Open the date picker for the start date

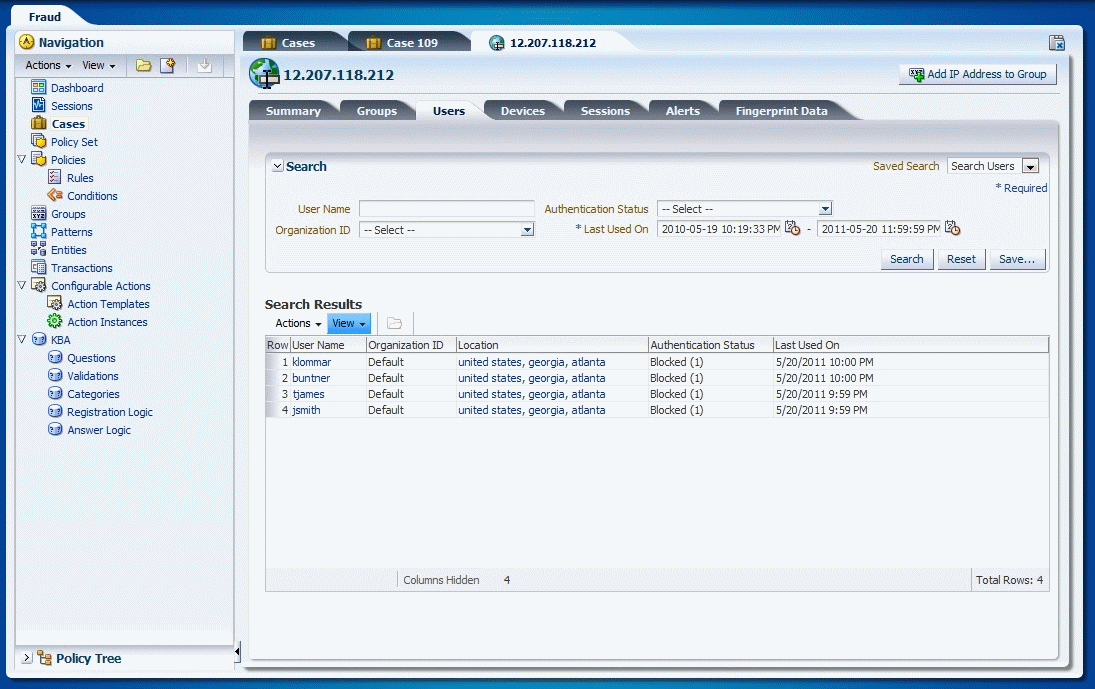[794, 228]
